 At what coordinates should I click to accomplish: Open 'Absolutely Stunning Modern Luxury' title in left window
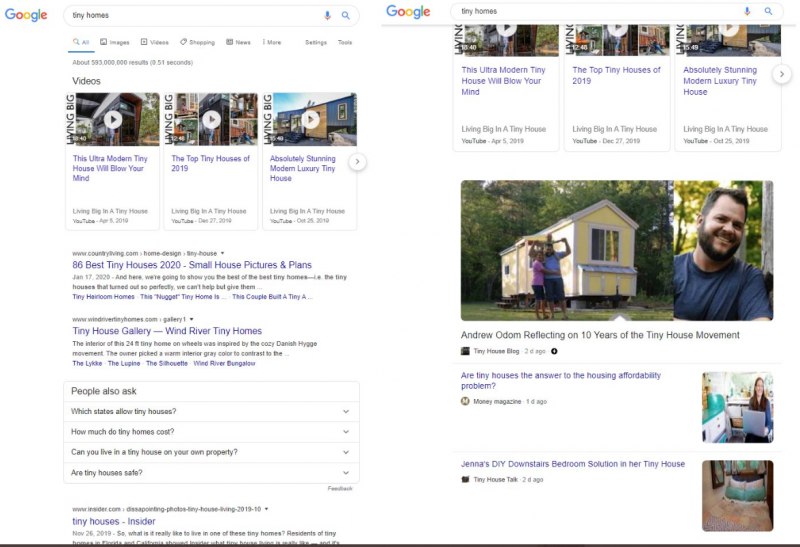(303, 168)
